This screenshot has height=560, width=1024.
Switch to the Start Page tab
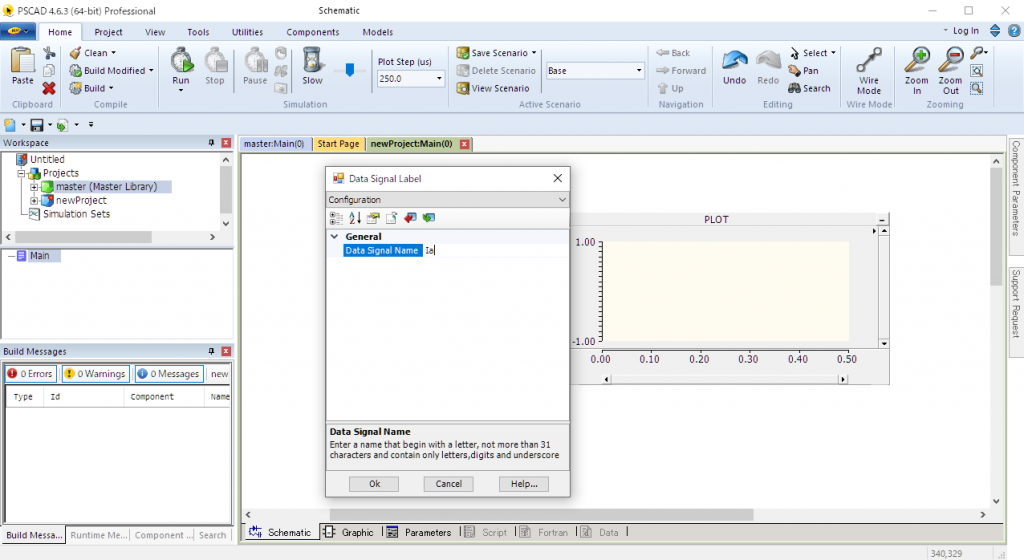[x=338, y=144]
